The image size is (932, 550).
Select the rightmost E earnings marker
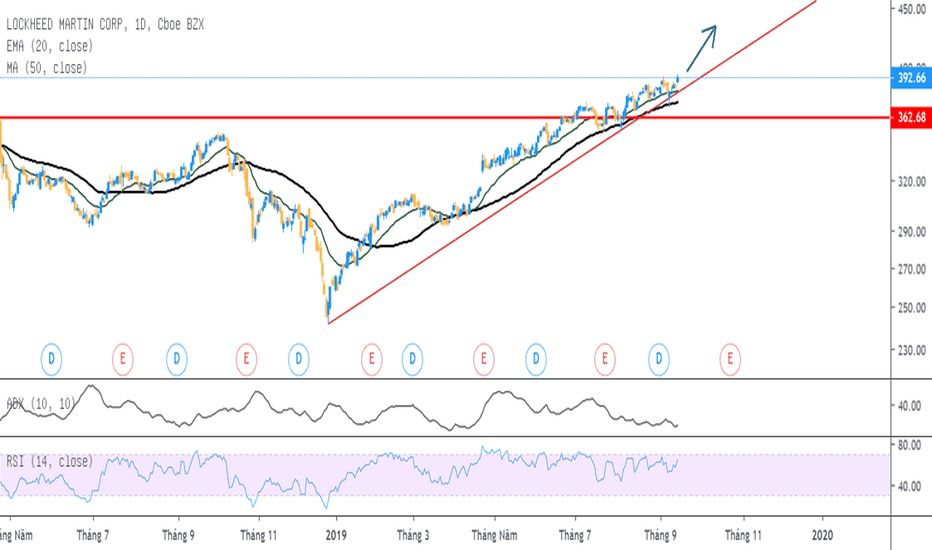(x=730, y=359)
